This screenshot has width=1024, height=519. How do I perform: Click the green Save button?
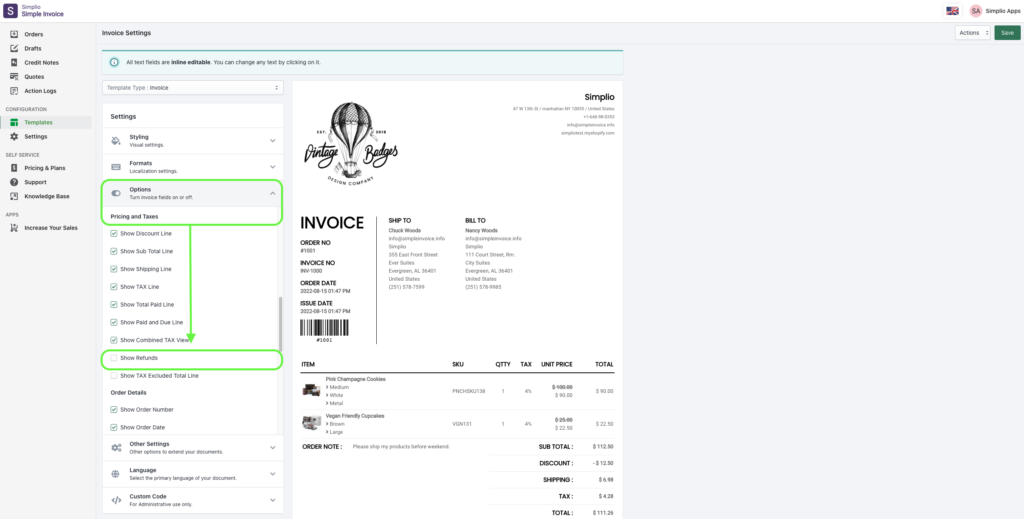[x=1007, y=33]
